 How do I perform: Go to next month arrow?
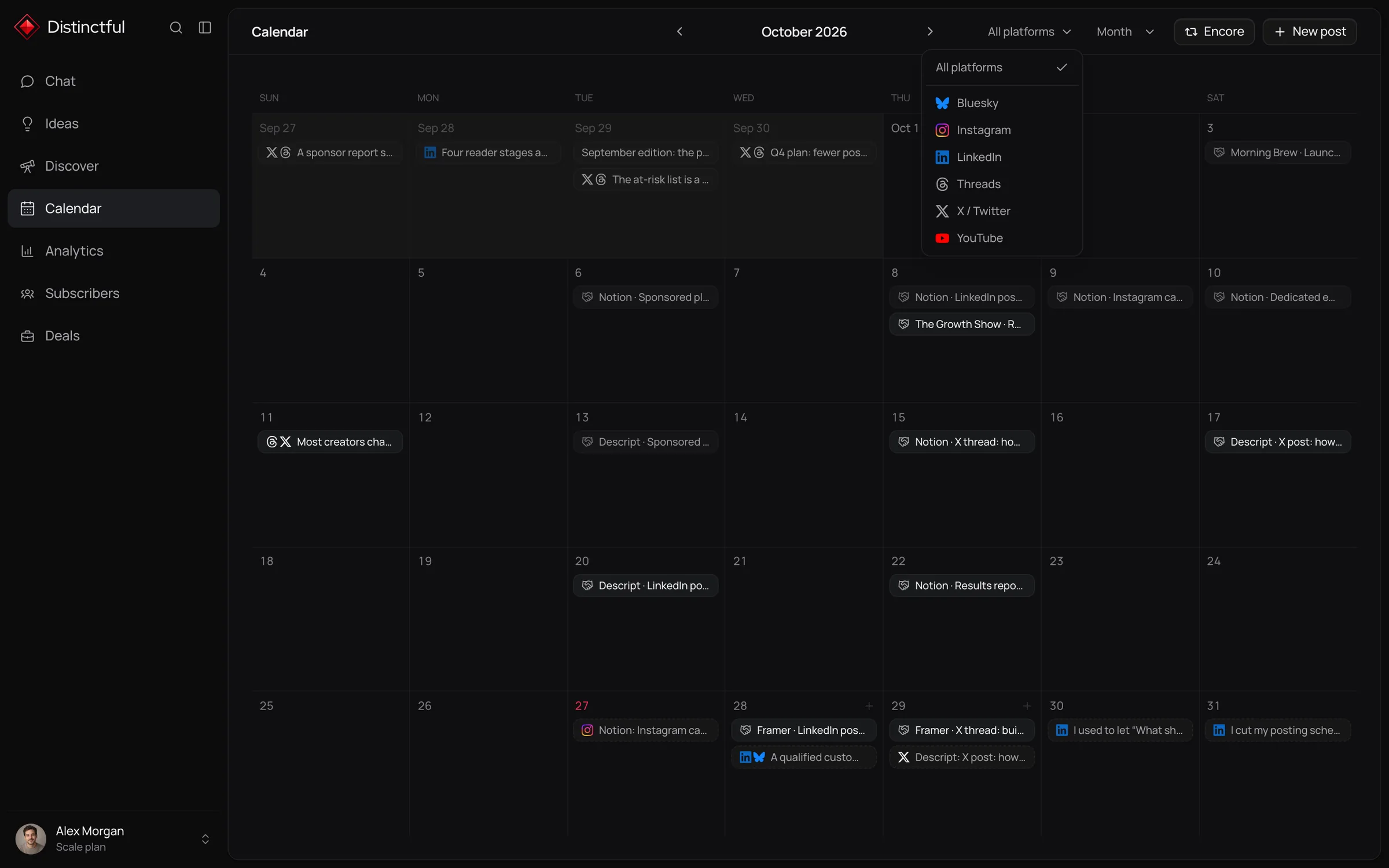point(930,32)
